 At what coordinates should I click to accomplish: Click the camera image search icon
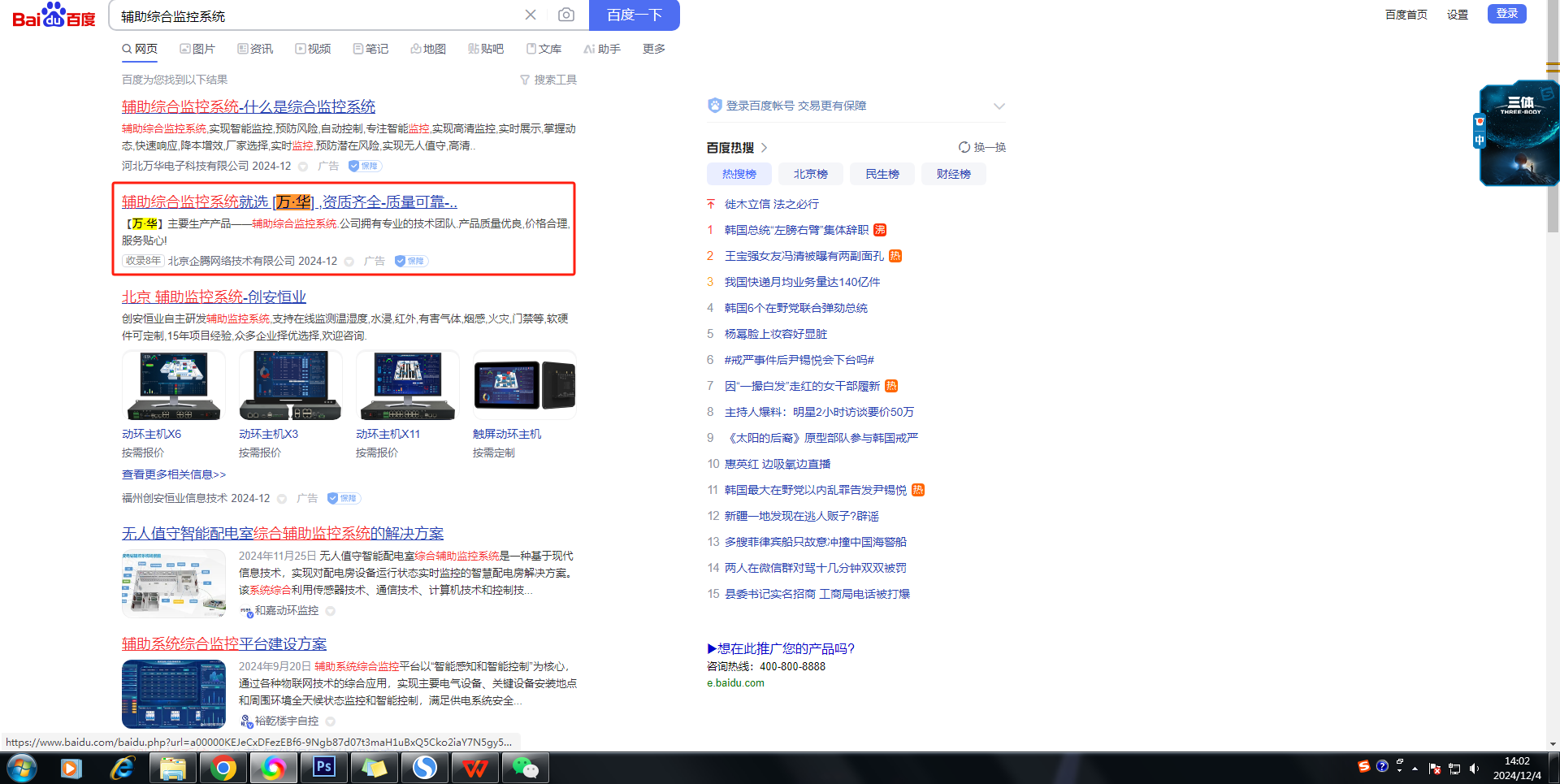[566, 15]
